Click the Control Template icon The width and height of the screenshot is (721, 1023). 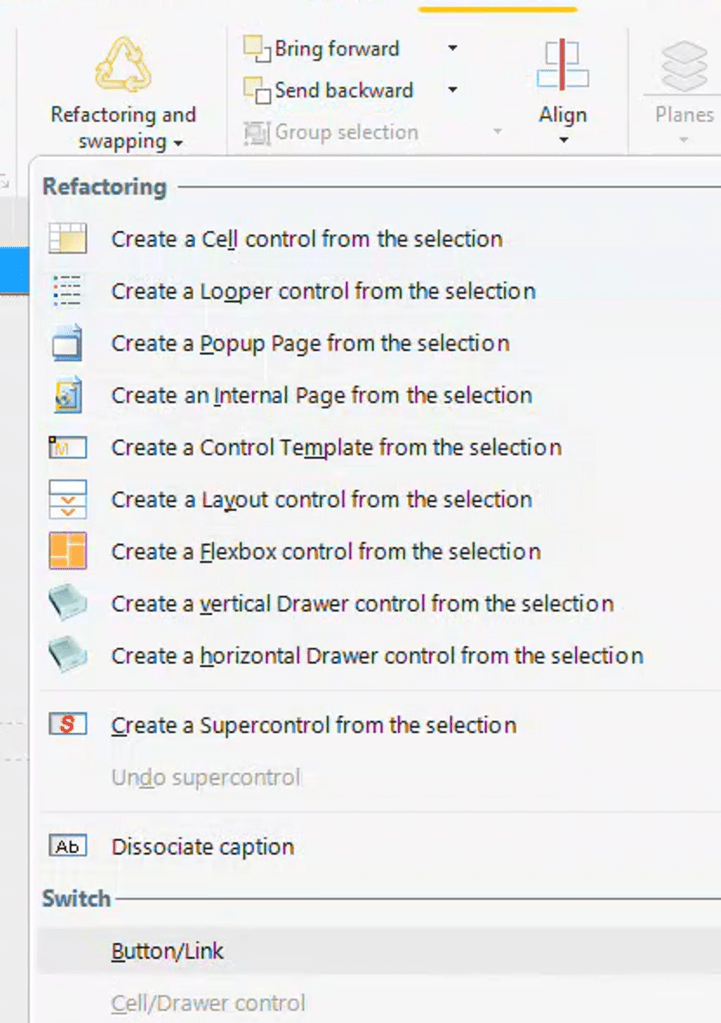pos(68,447)
